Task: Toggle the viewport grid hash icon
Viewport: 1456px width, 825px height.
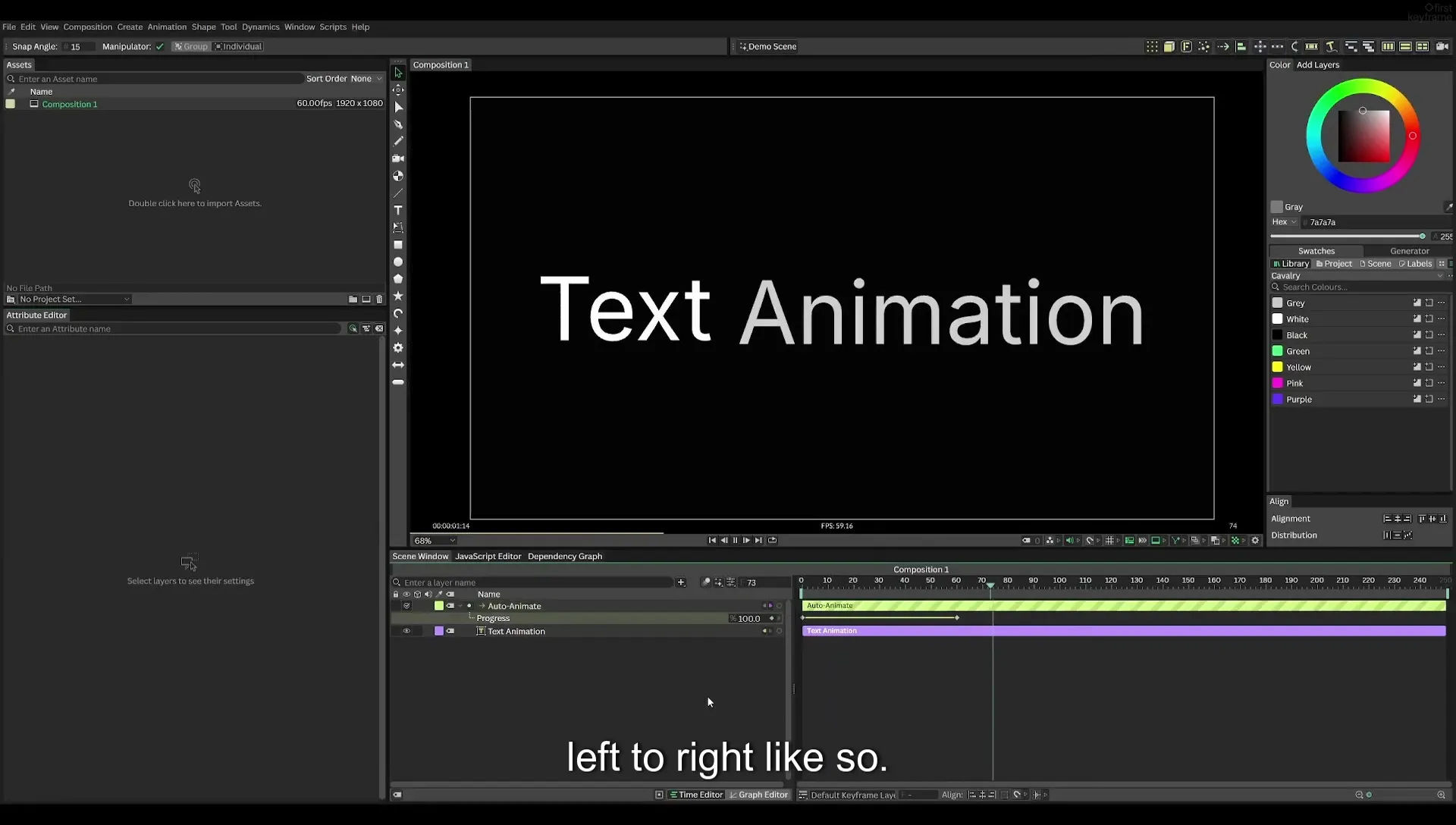Action: (x=1109, y=541)
